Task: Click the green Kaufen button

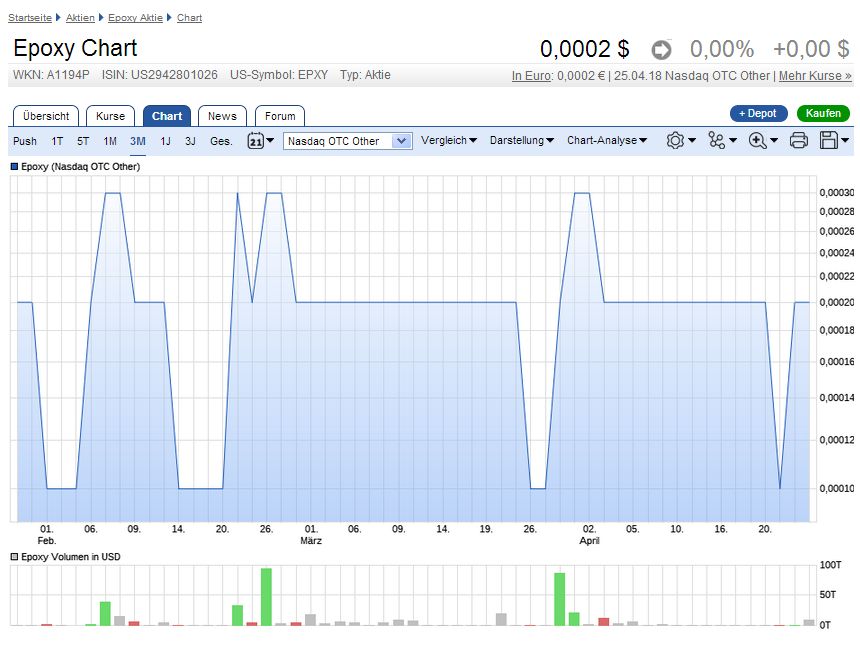Action: (823, 114)
